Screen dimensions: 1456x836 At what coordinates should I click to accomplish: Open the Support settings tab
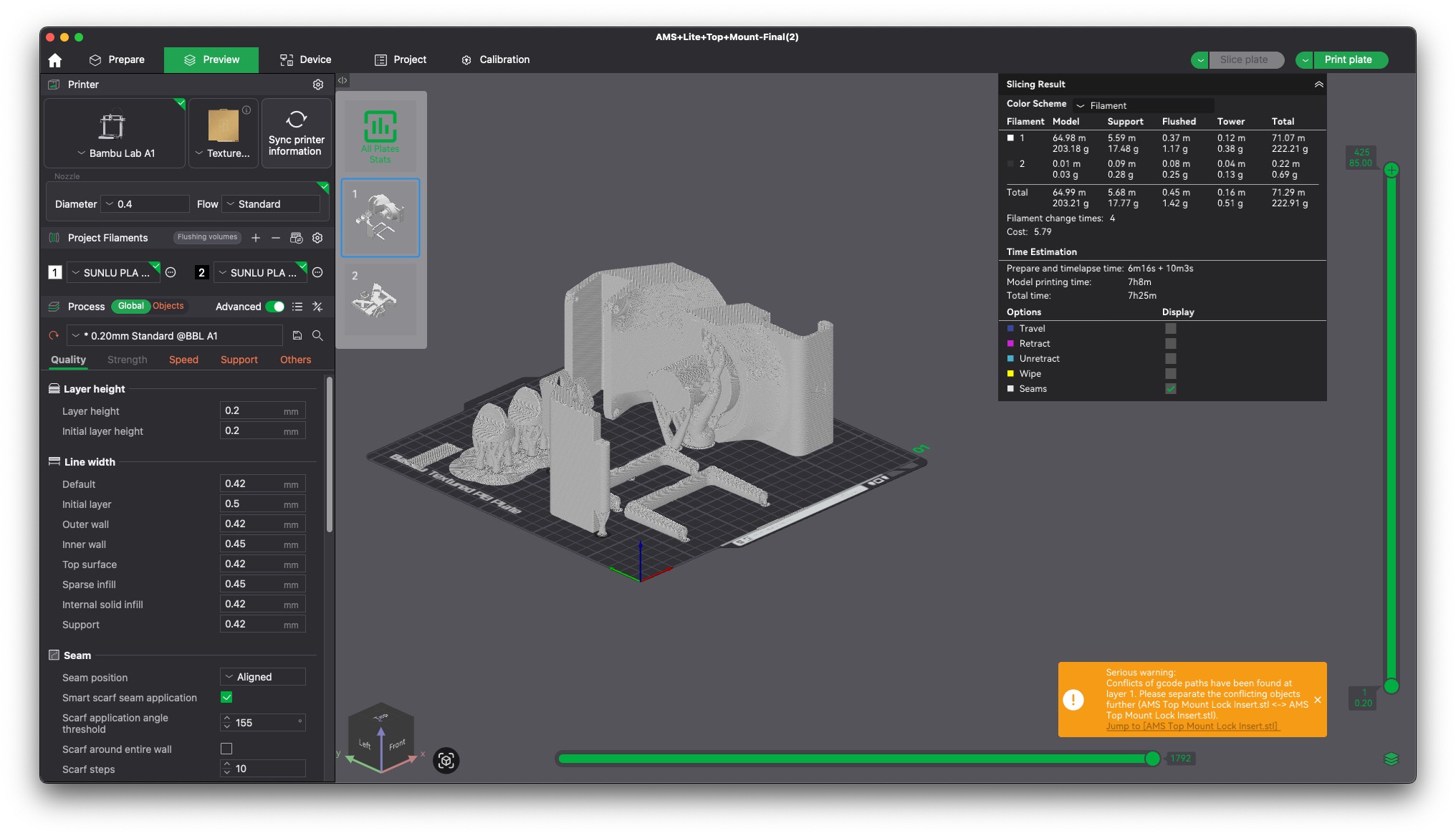pyautogui.click(x=239, y=360)
